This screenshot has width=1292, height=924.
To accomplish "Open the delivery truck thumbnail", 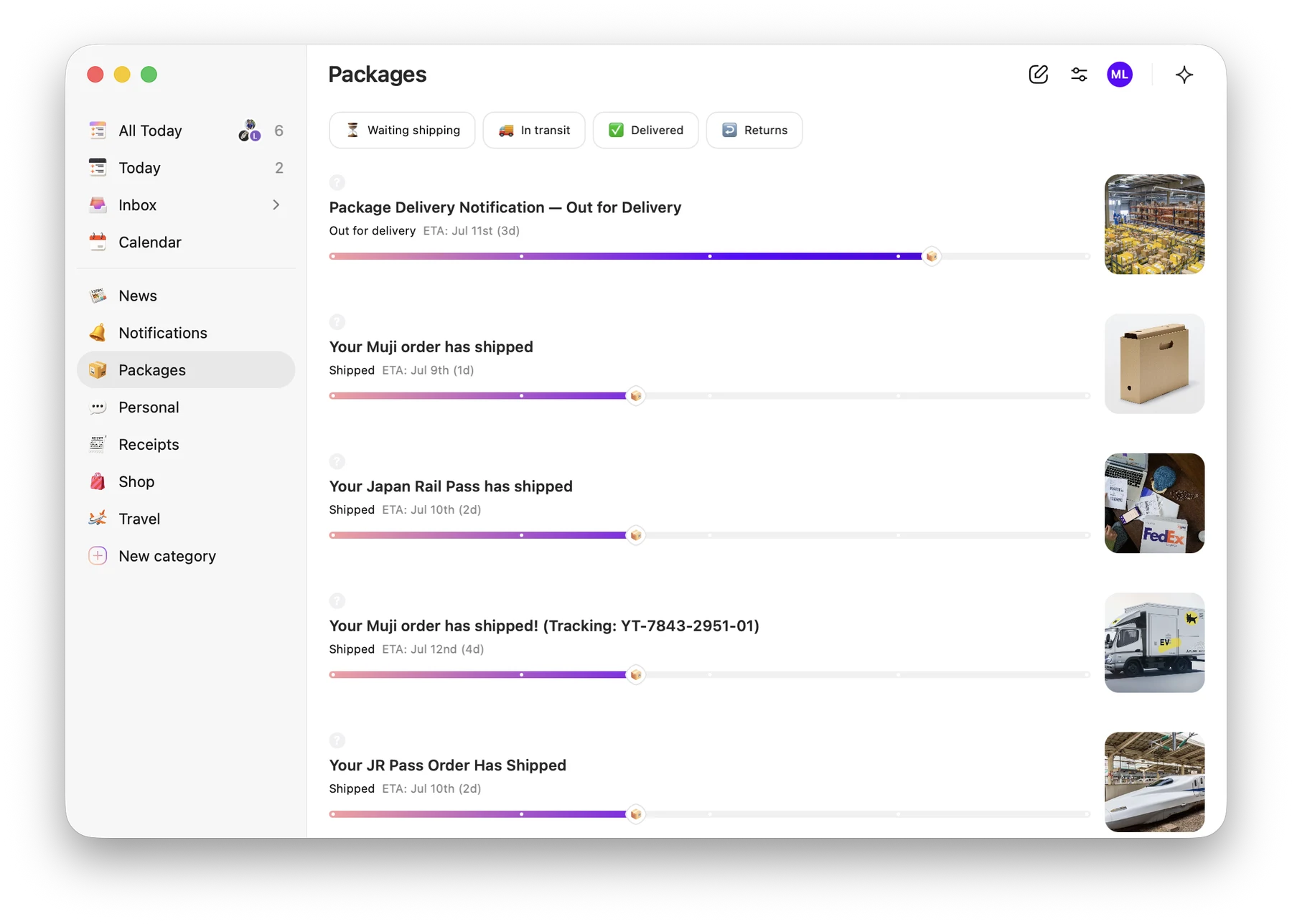I will (x=1154, y=643).
